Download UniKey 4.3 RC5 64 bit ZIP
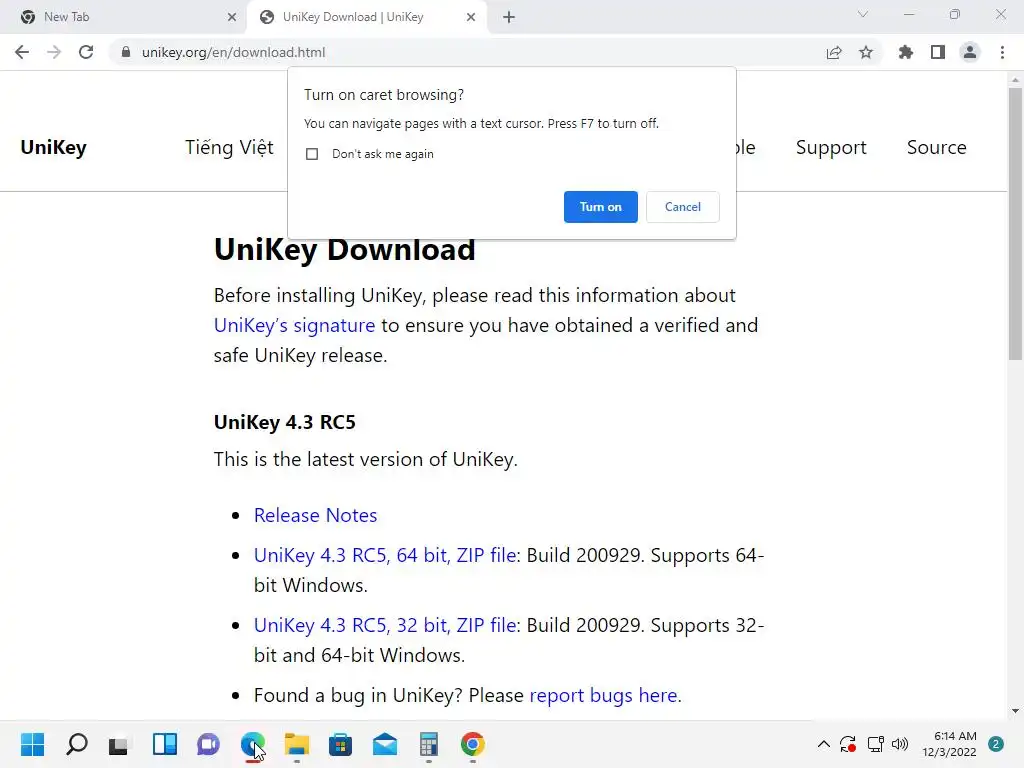Image resolution: width=1024 pixels, height=768 pixels. pos(385,555)
